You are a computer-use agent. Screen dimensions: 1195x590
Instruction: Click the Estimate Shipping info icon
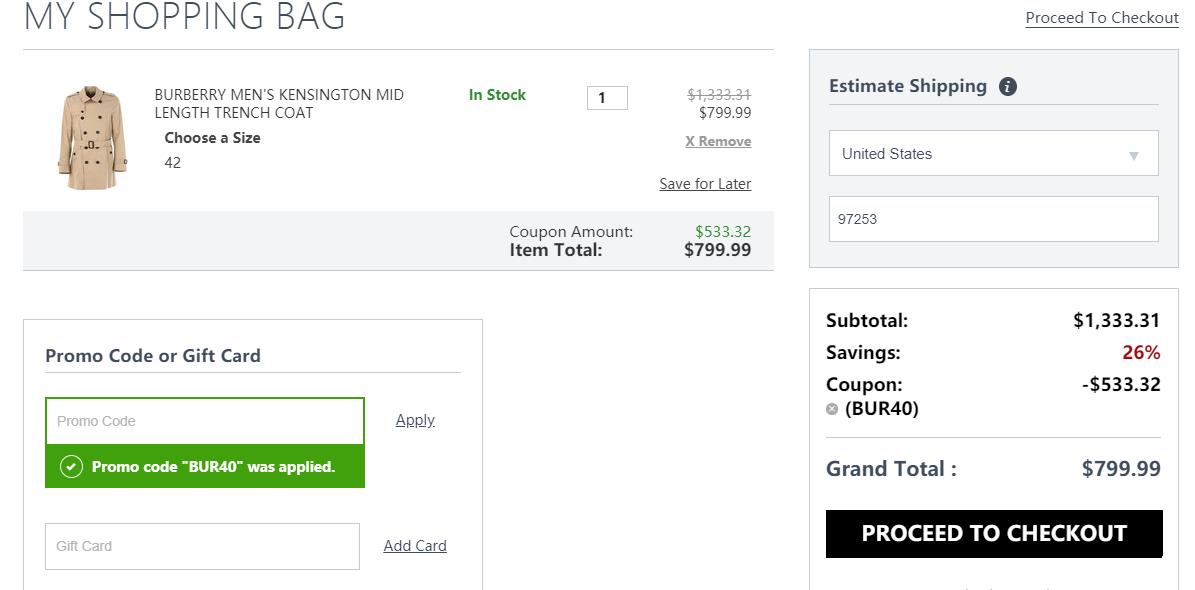coord(1008,86)
